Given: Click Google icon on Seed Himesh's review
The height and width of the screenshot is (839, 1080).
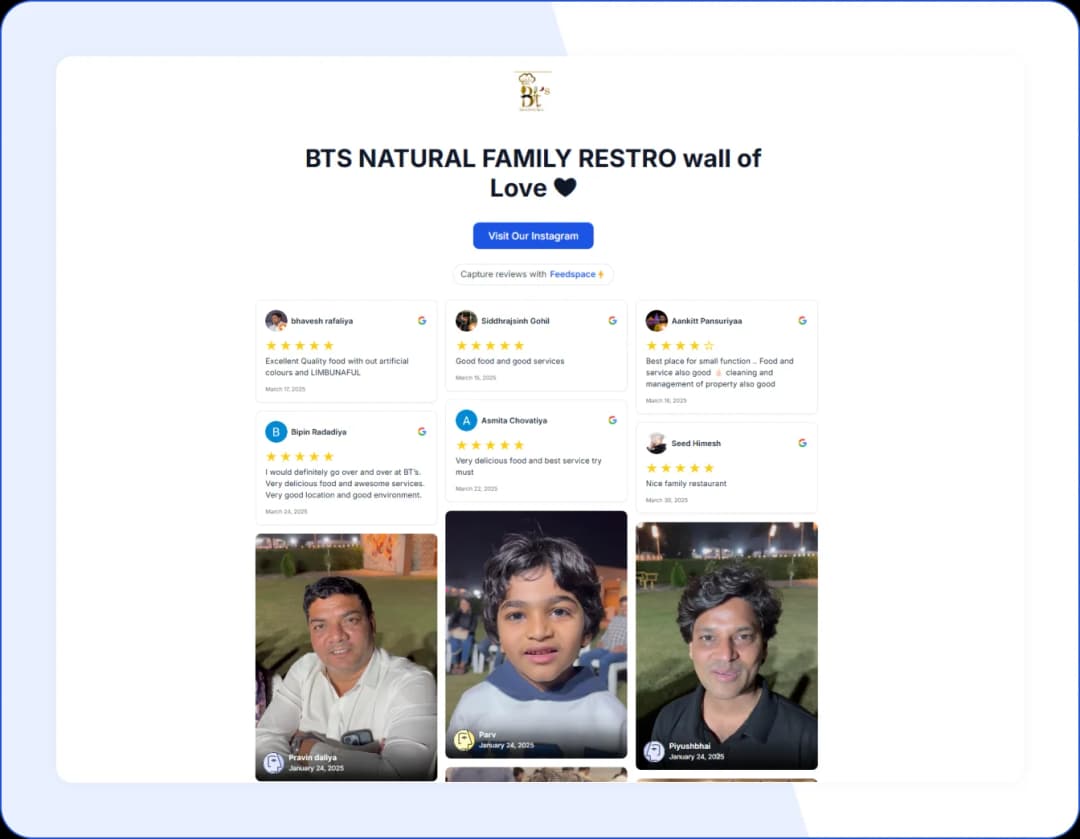Looking at the screenshot, I should click(802, 443).
